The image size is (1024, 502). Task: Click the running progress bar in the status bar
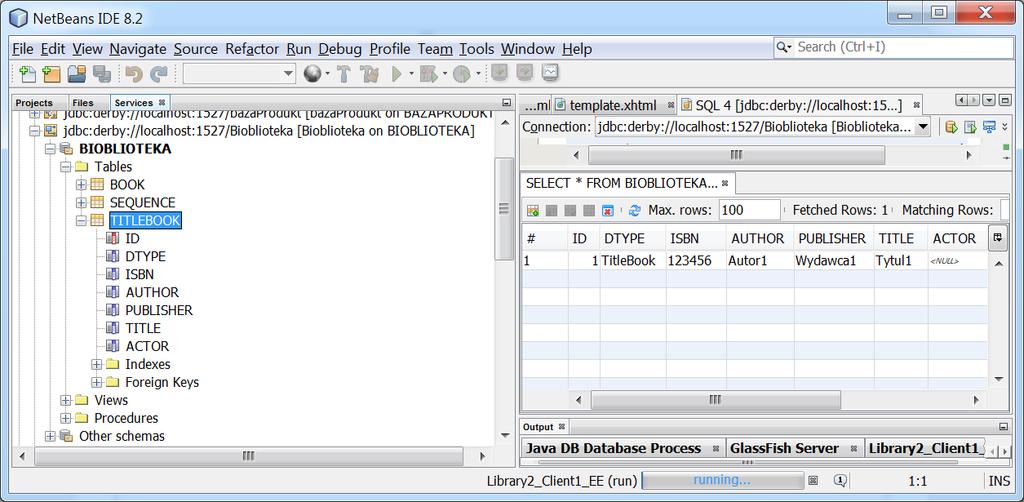click(x=722, y=480)
